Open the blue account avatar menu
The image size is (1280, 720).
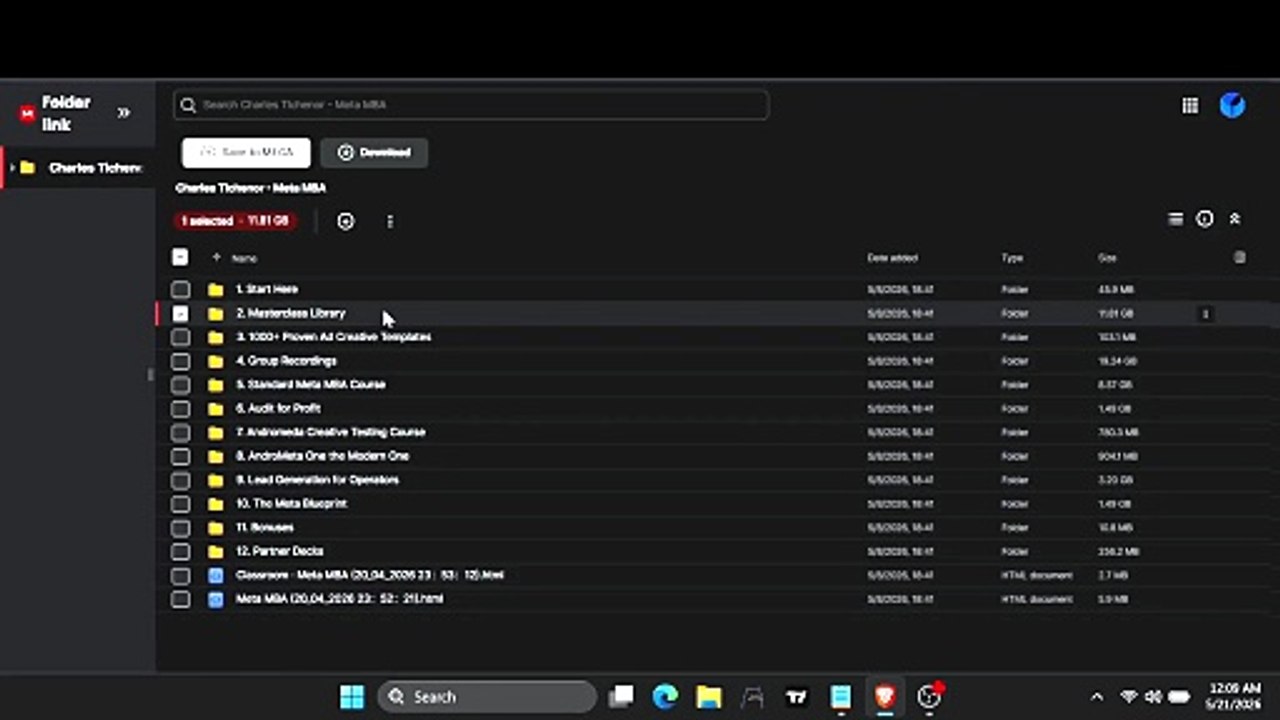pos(1232,105)
